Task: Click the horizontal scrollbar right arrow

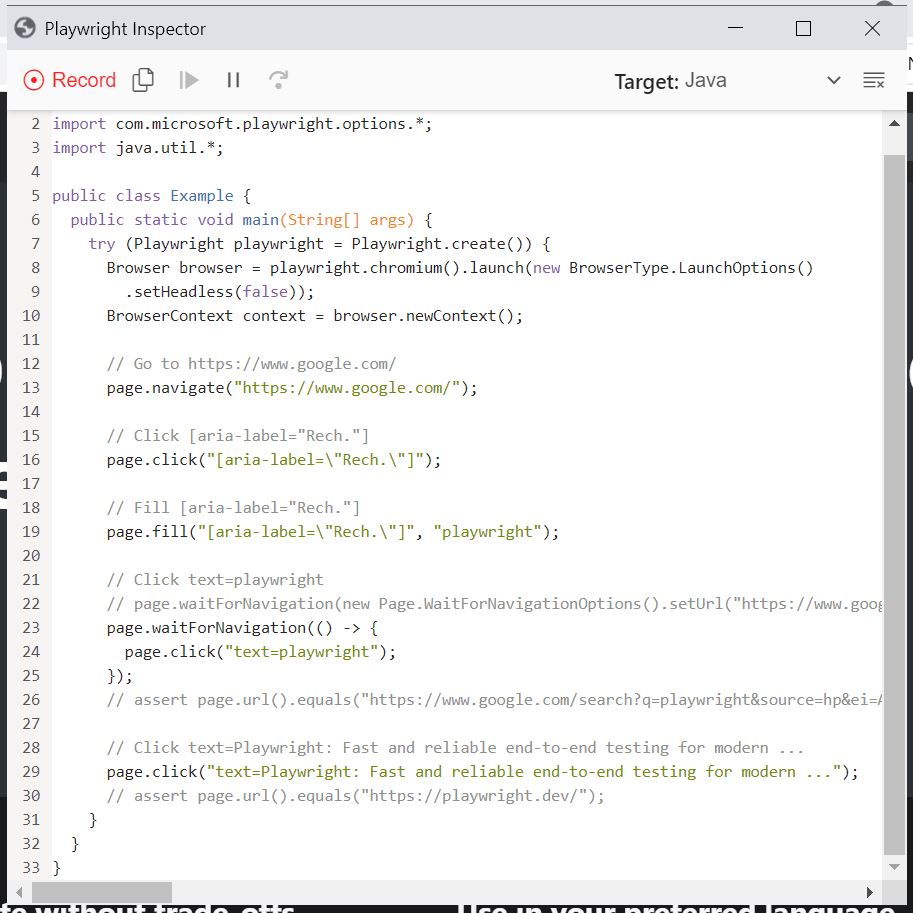Action: pos(870,892)
